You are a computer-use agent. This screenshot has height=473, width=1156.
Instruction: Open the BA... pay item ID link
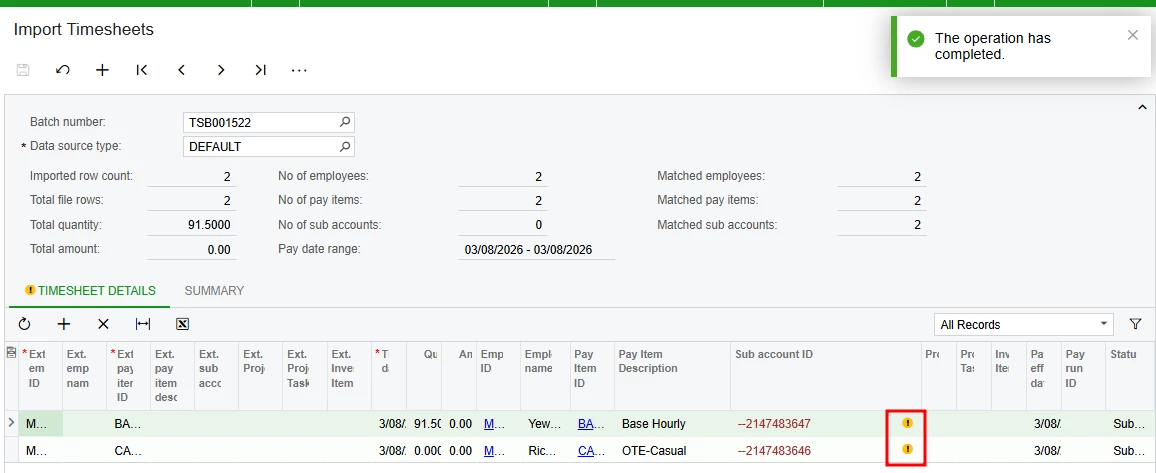pos(586,424)
